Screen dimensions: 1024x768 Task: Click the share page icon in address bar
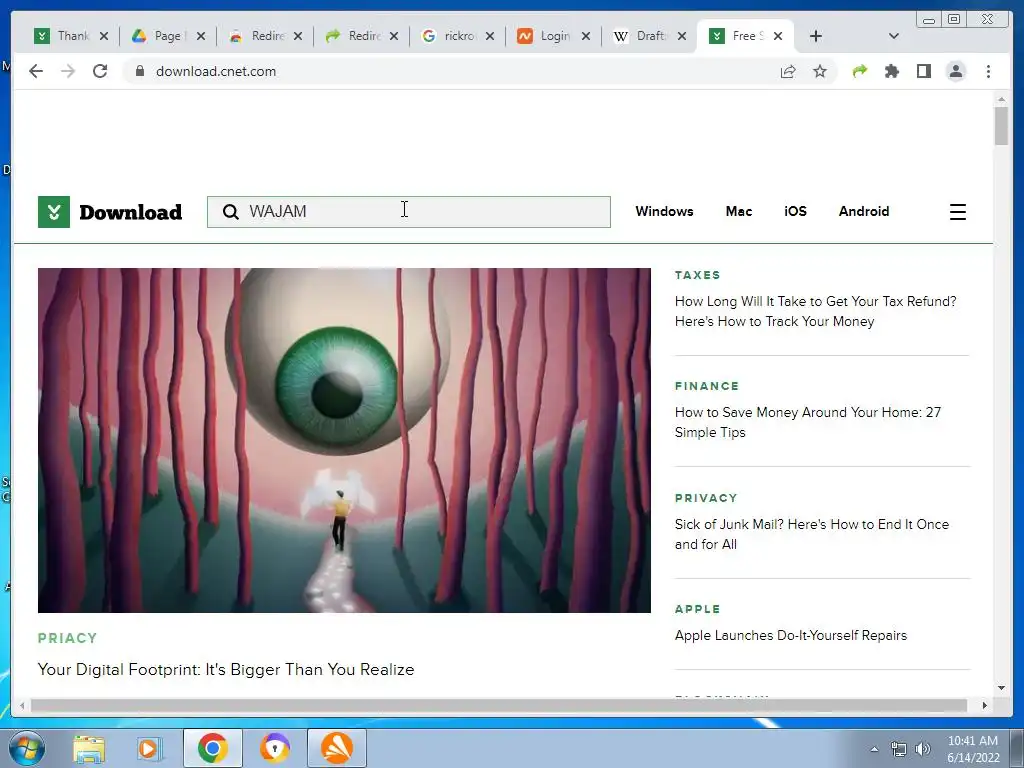pyautogui.click(x=788, y=71)
